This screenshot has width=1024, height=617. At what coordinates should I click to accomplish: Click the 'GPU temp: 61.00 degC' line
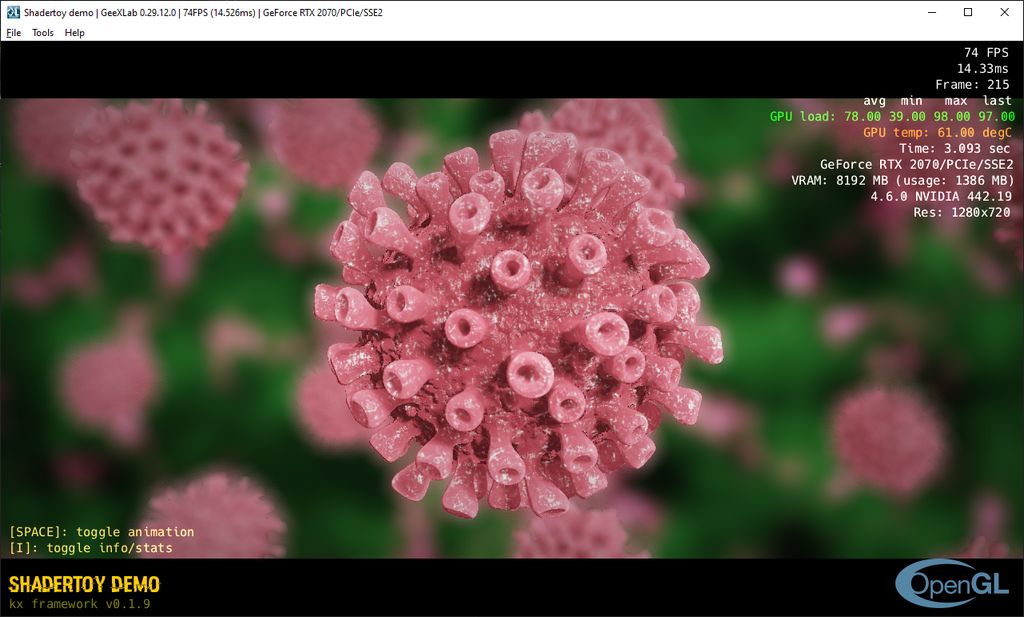click(937, 133)
